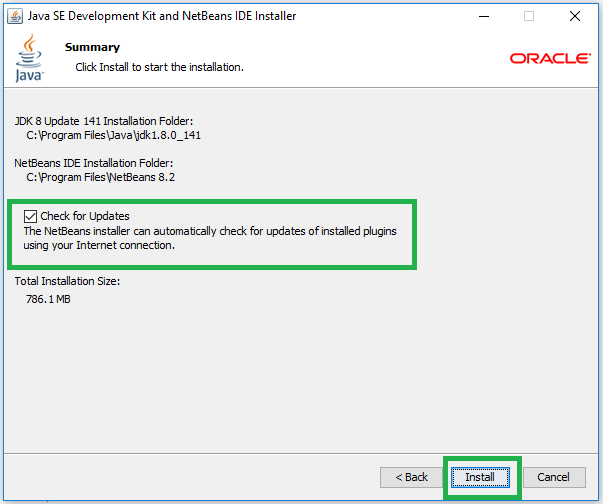Go back with the < Back button
Viewport: 603px width, 504px height.
coord(411,477)
